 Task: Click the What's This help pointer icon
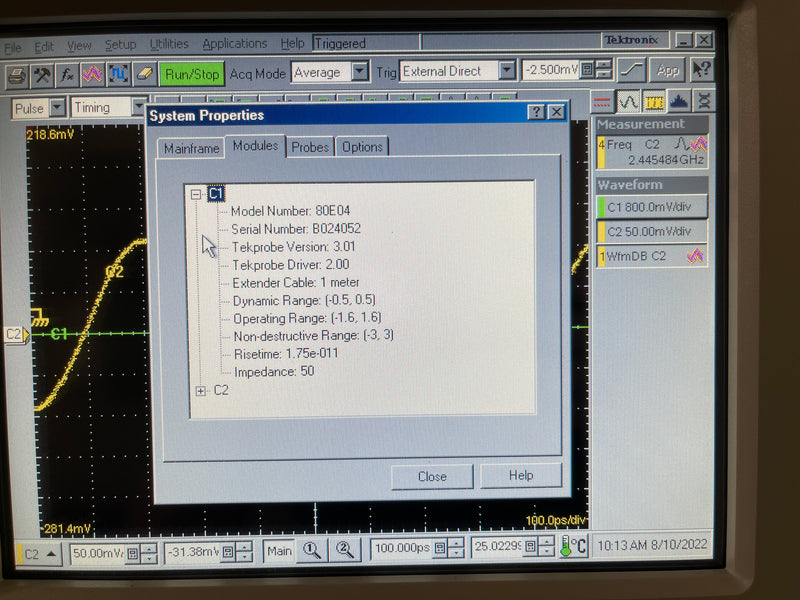click(702, 69)
